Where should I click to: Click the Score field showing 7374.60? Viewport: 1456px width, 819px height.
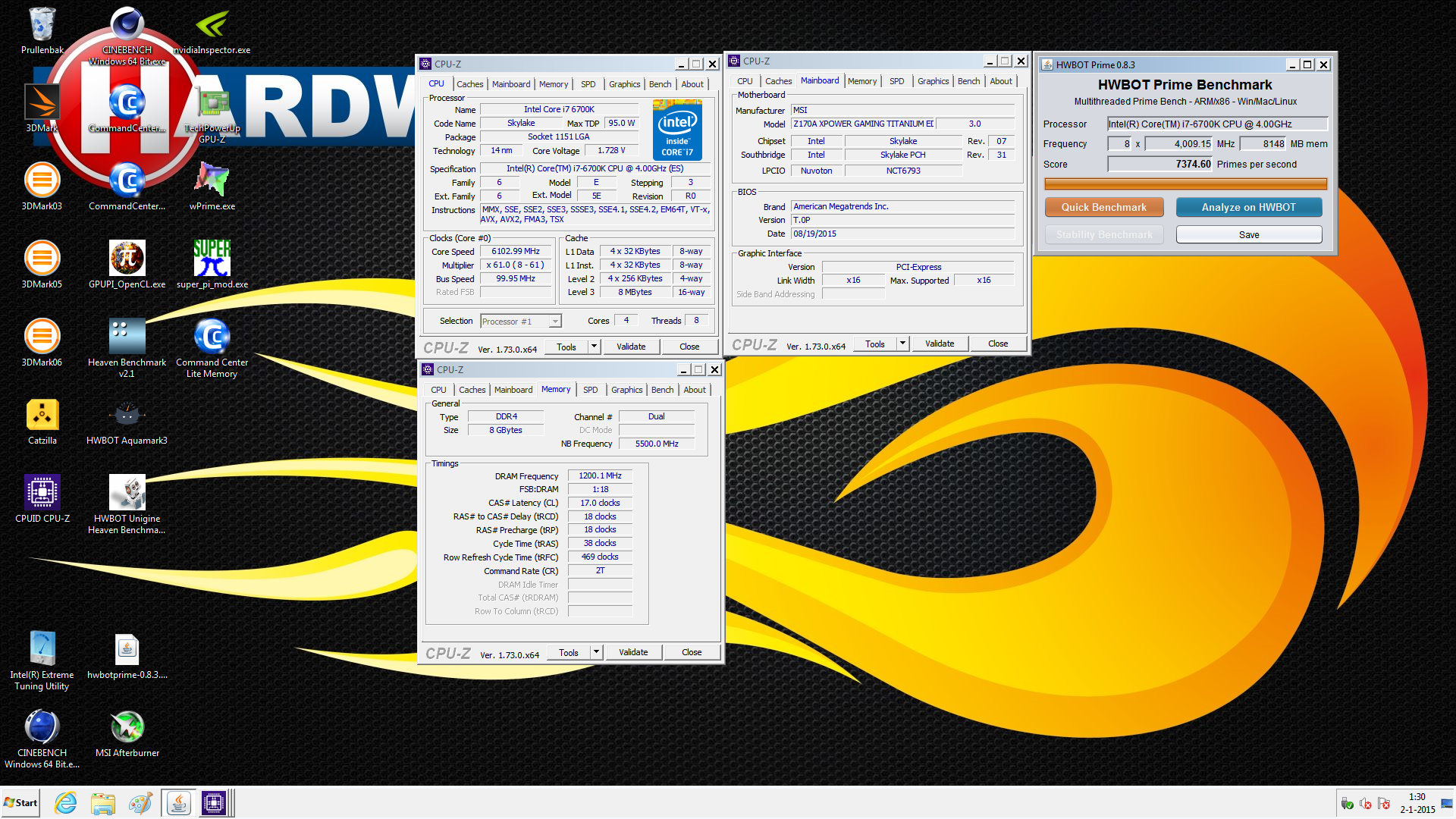pos(1159,164)
